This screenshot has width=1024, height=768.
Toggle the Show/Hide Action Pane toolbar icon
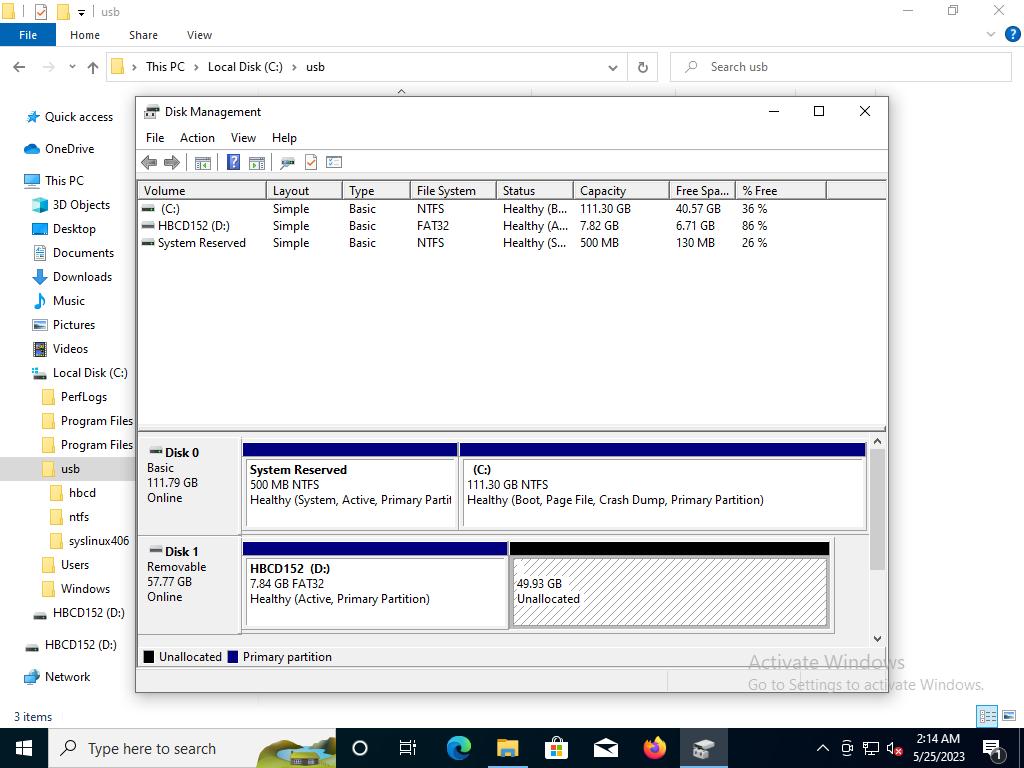pos(256,162)
